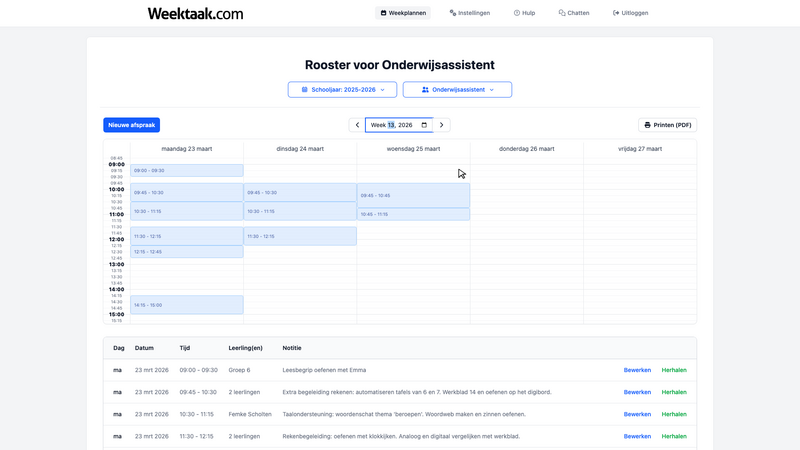Print schedule with Printen (PDF)
800x450 pixels.
coord(667,125)
